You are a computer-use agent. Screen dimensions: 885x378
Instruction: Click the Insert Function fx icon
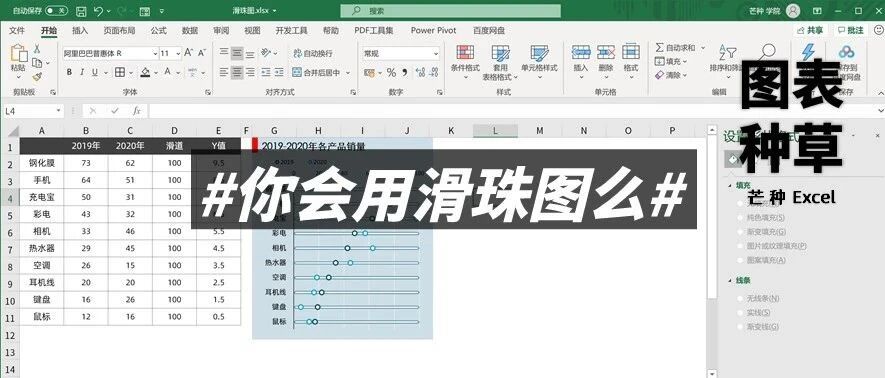point(137,111)
